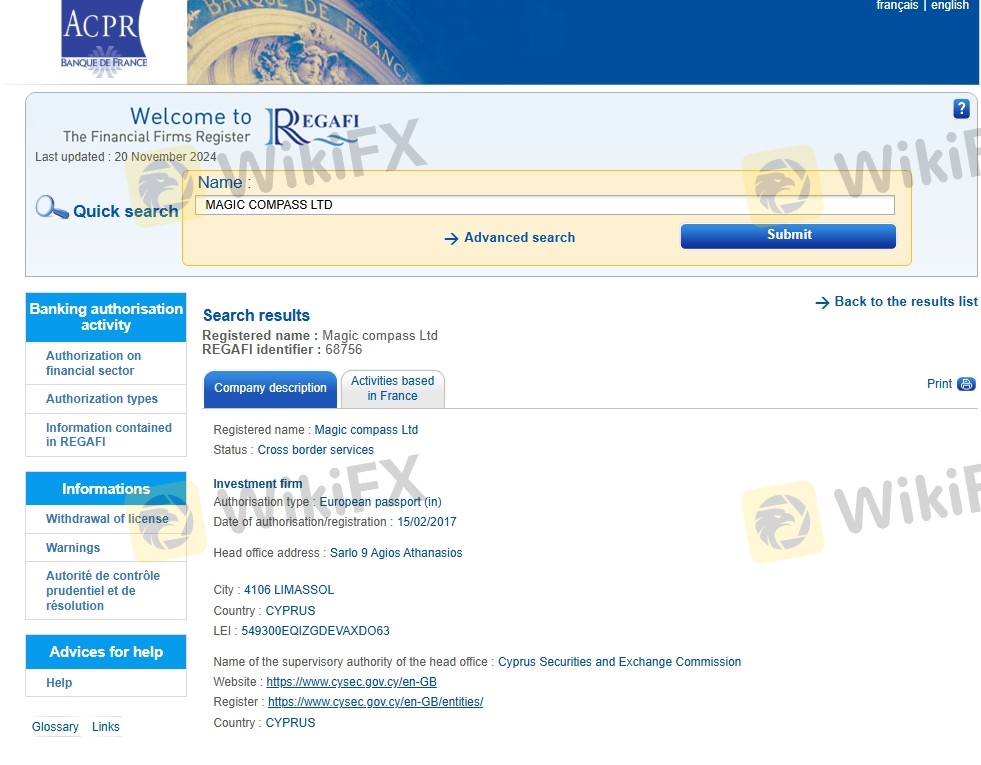Print the company description page
This screenshot has width=981, height=765.
coord(939,384)
